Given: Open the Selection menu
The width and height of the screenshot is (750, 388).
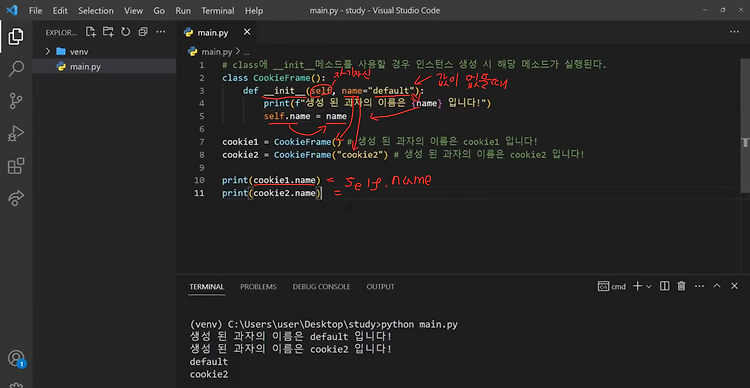Looking at the screenshot, I should coord(96,11).
